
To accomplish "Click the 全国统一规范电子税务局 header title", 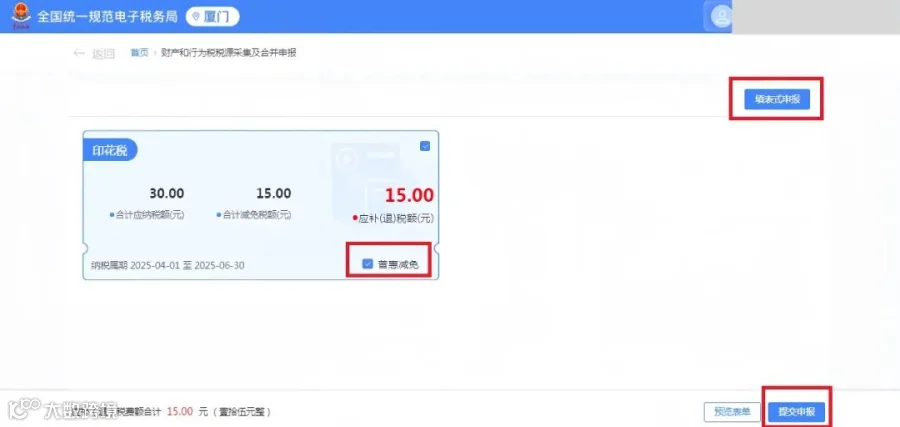I will pos(103,16).
